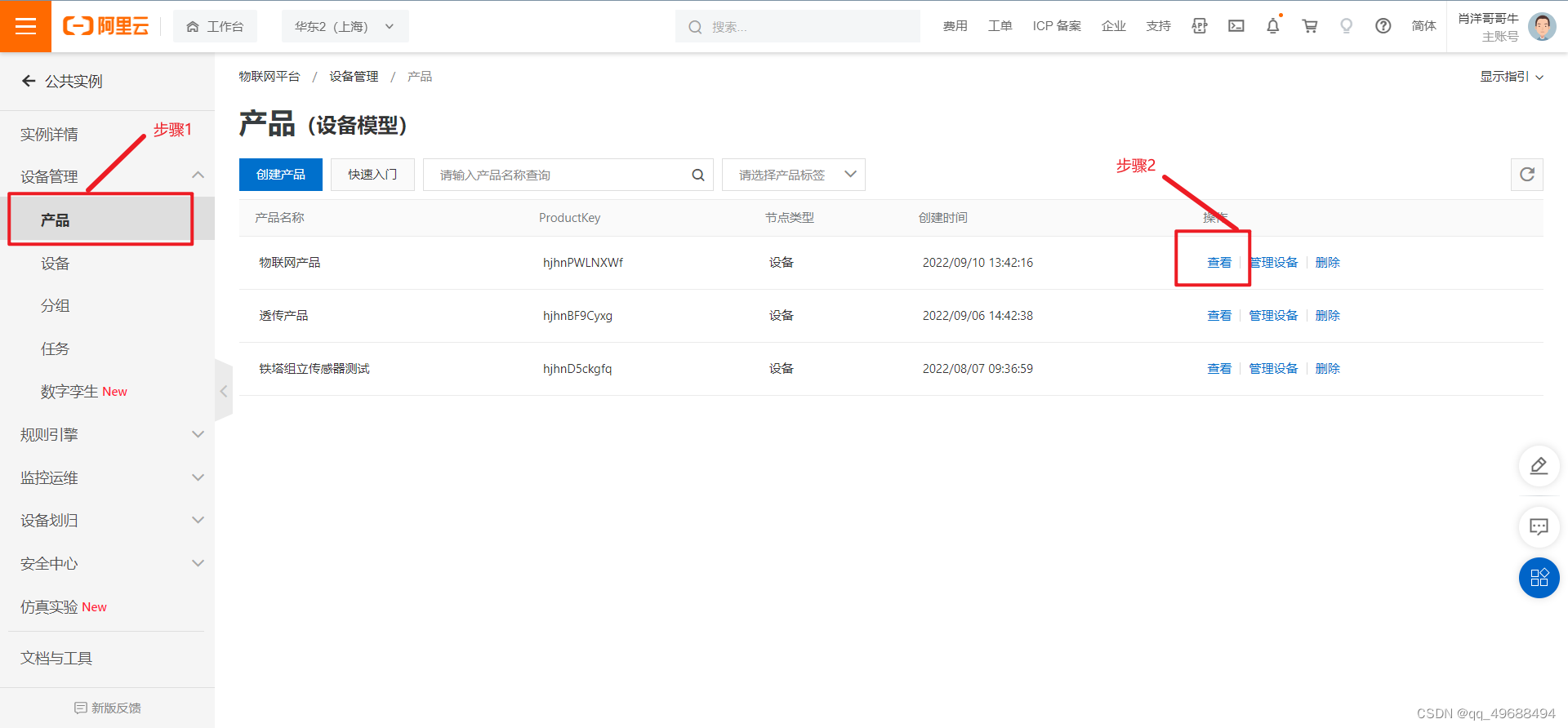This screenshot has width=1568, height=728.
Task: Expand 显示指引 dropdown
Action: pyautogui.click(x=1512, y=77)
